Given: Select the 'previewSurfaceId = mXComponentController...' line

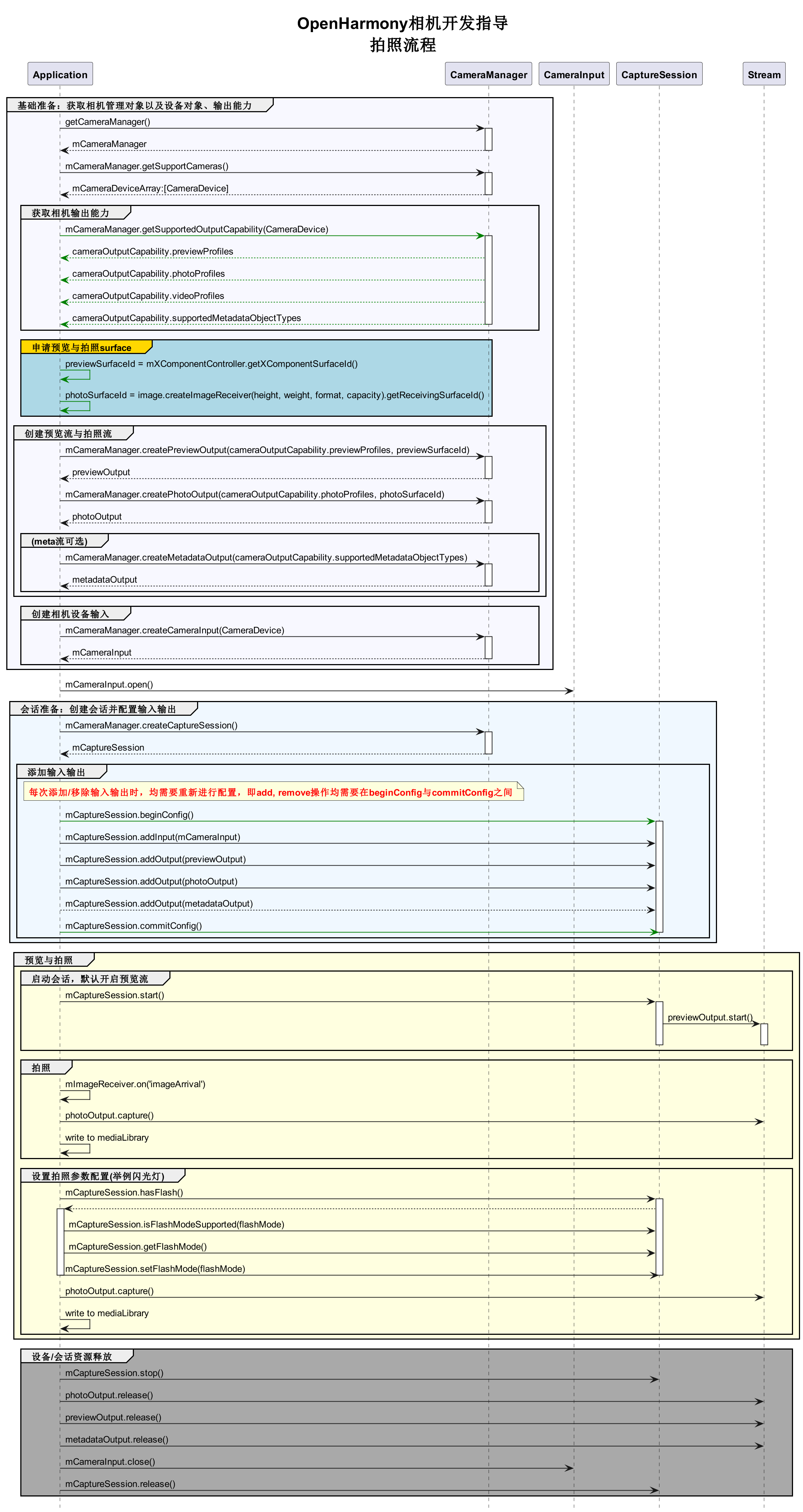Looking at the screenshot, I should (x=211, y=364).
